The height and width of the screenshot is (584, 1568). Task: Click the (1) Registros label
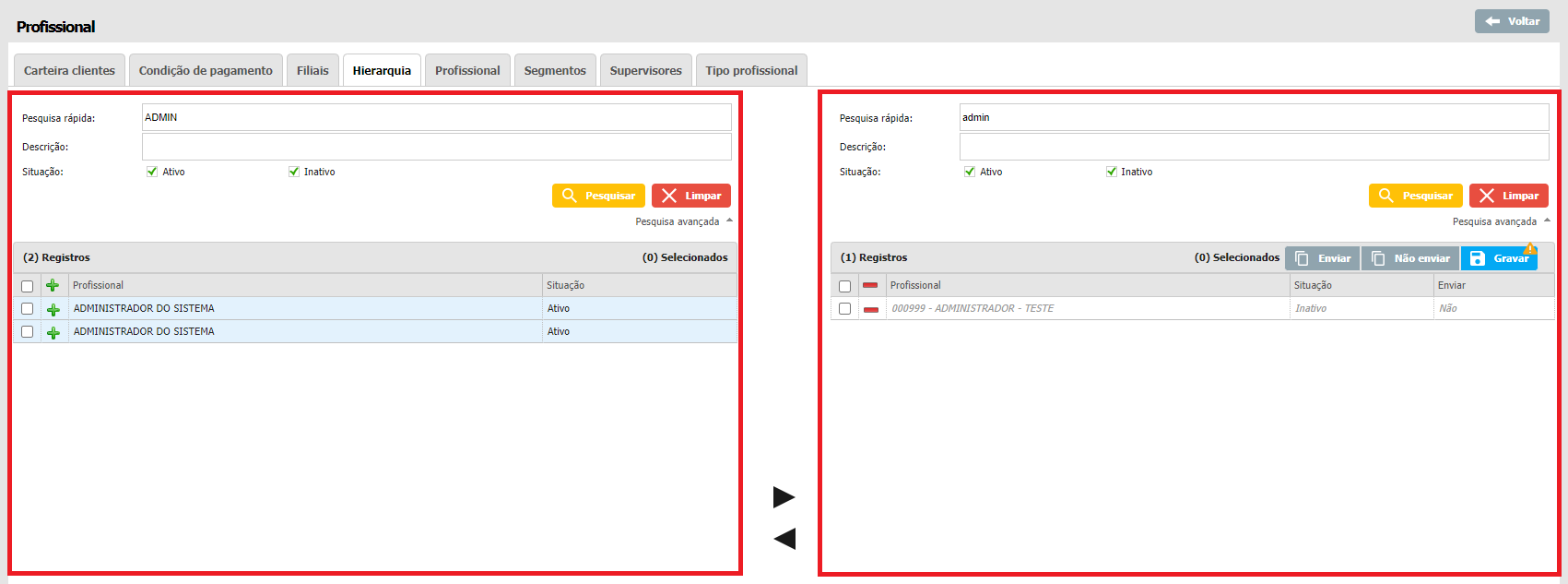[x=874, y=258]
